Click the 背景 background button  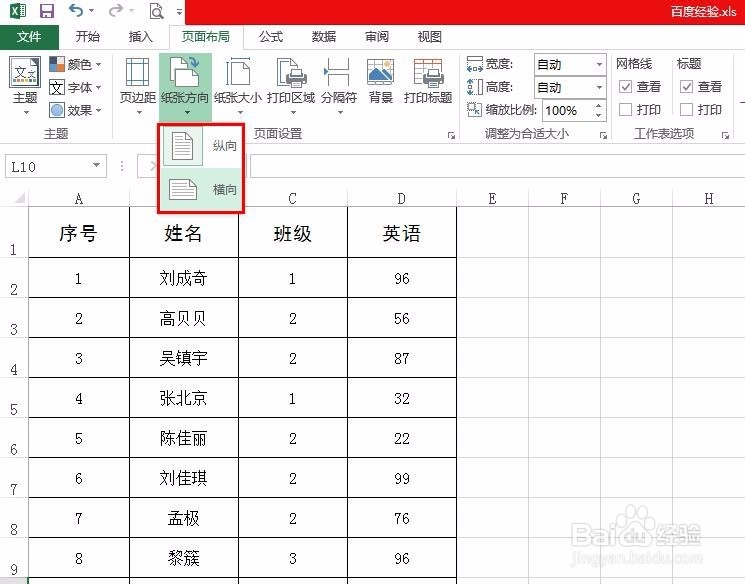pyautogui.click(x=381, y=81)
